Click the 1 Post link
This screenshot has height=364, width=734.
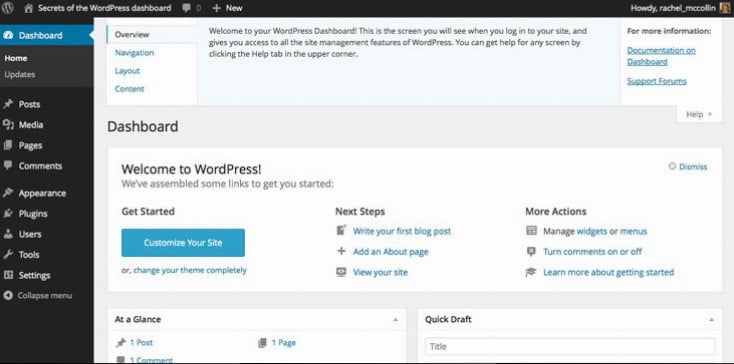point(141,342)
